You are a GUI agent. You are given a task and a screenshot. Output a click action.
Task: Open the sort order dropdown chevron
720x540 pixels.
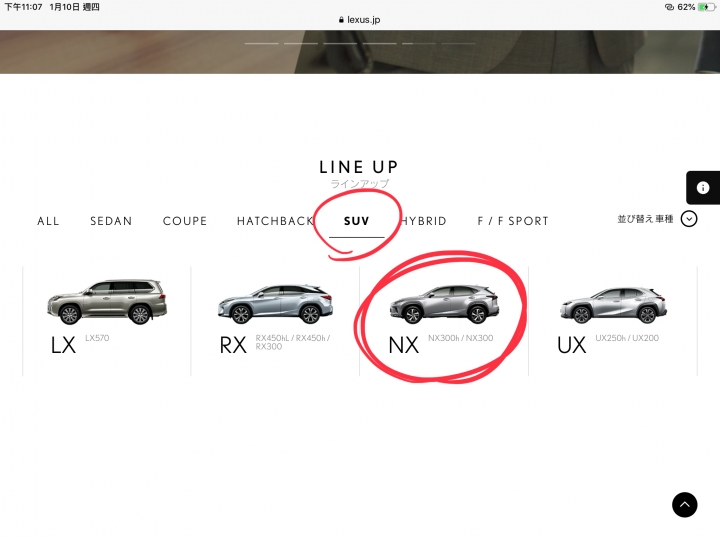(x=689, y=219)
